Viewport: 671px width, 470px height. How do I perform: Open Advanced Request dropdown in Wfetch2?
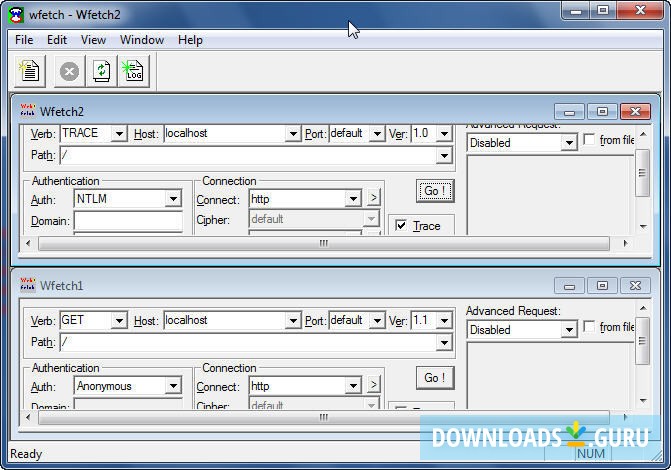click(x=569, y=143)
